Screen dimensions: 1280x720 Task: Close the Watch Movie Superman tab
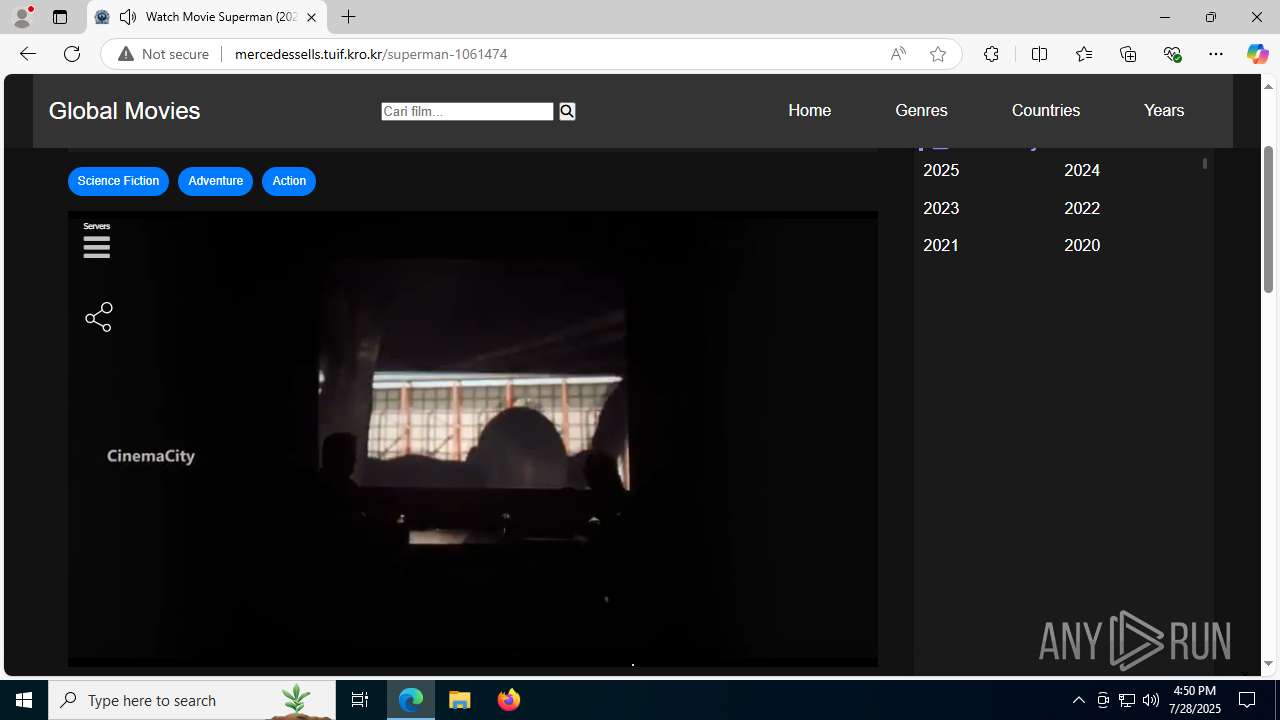[311, 17]
